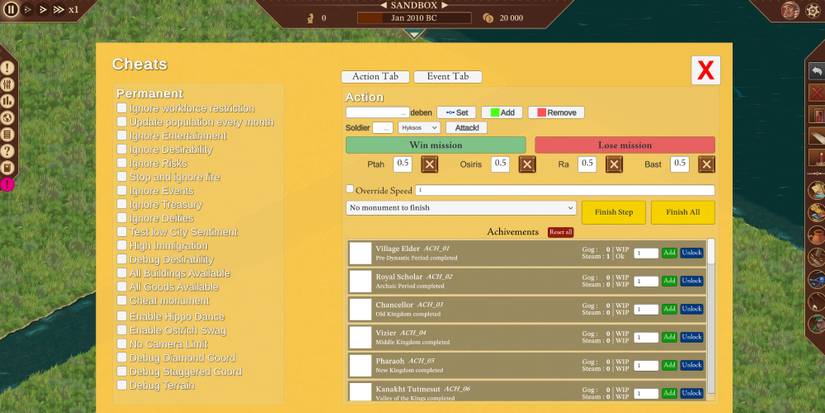
Task: Expand the No monument to finish dropdown
Action: coord(461,208)
